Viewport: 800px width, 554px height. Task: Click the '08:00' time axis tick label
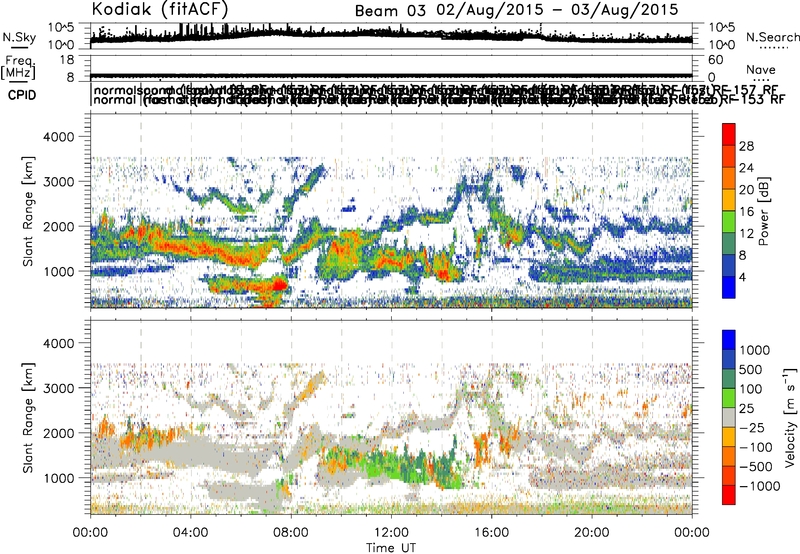[x=291, y=533]
